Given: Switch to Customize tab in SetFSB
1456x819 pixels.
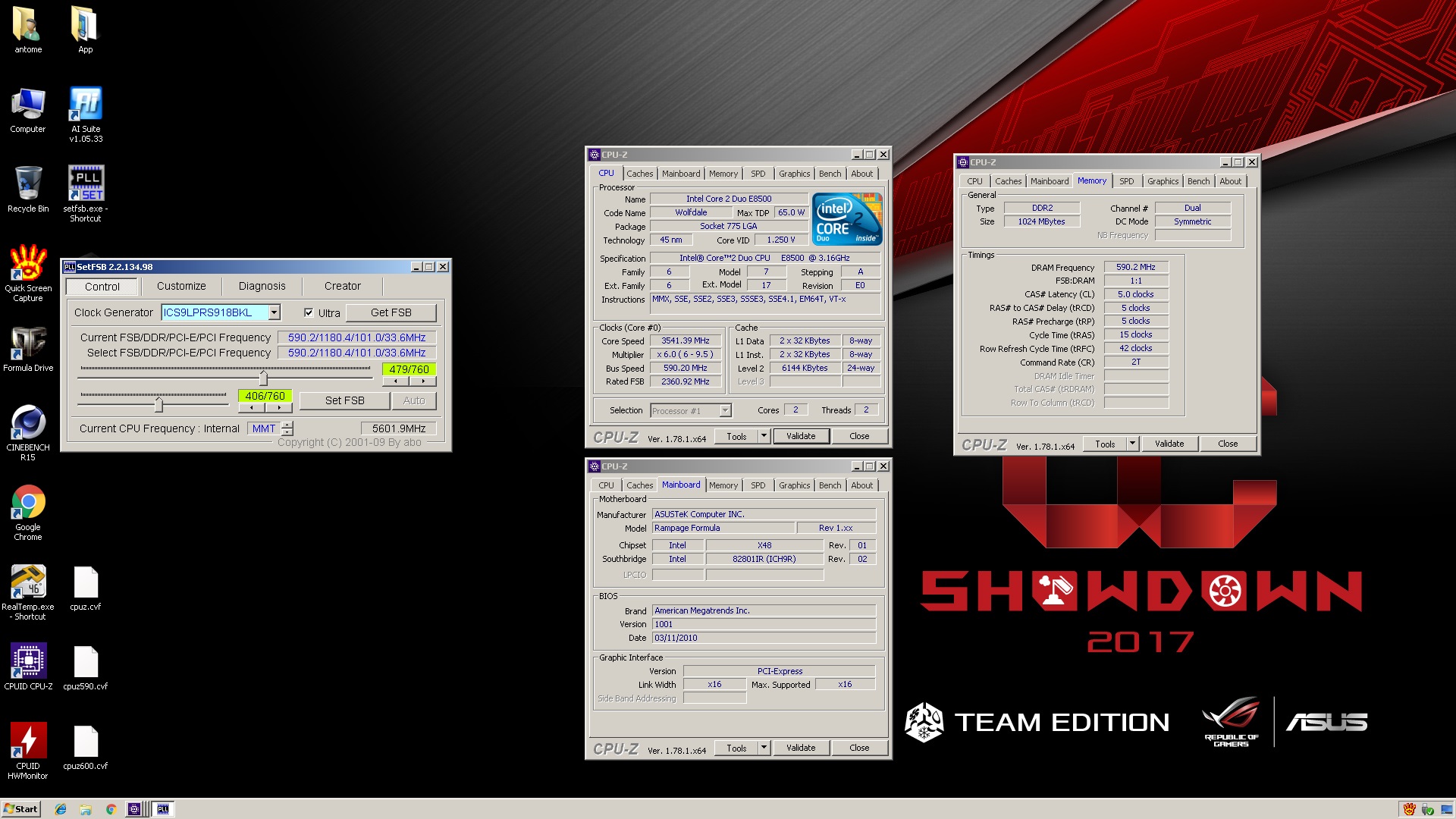Looking at the screenshot, I should point(181,286).
